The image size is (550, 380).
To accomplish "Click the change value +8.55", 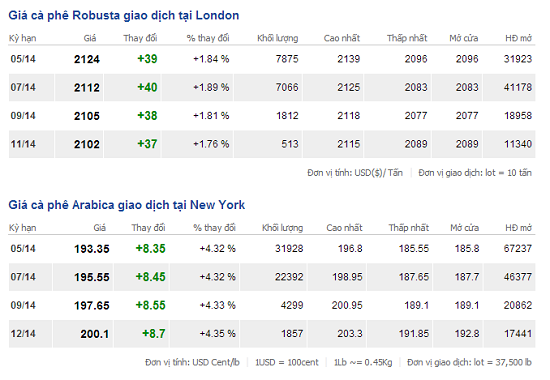I will tap(150, 306).
